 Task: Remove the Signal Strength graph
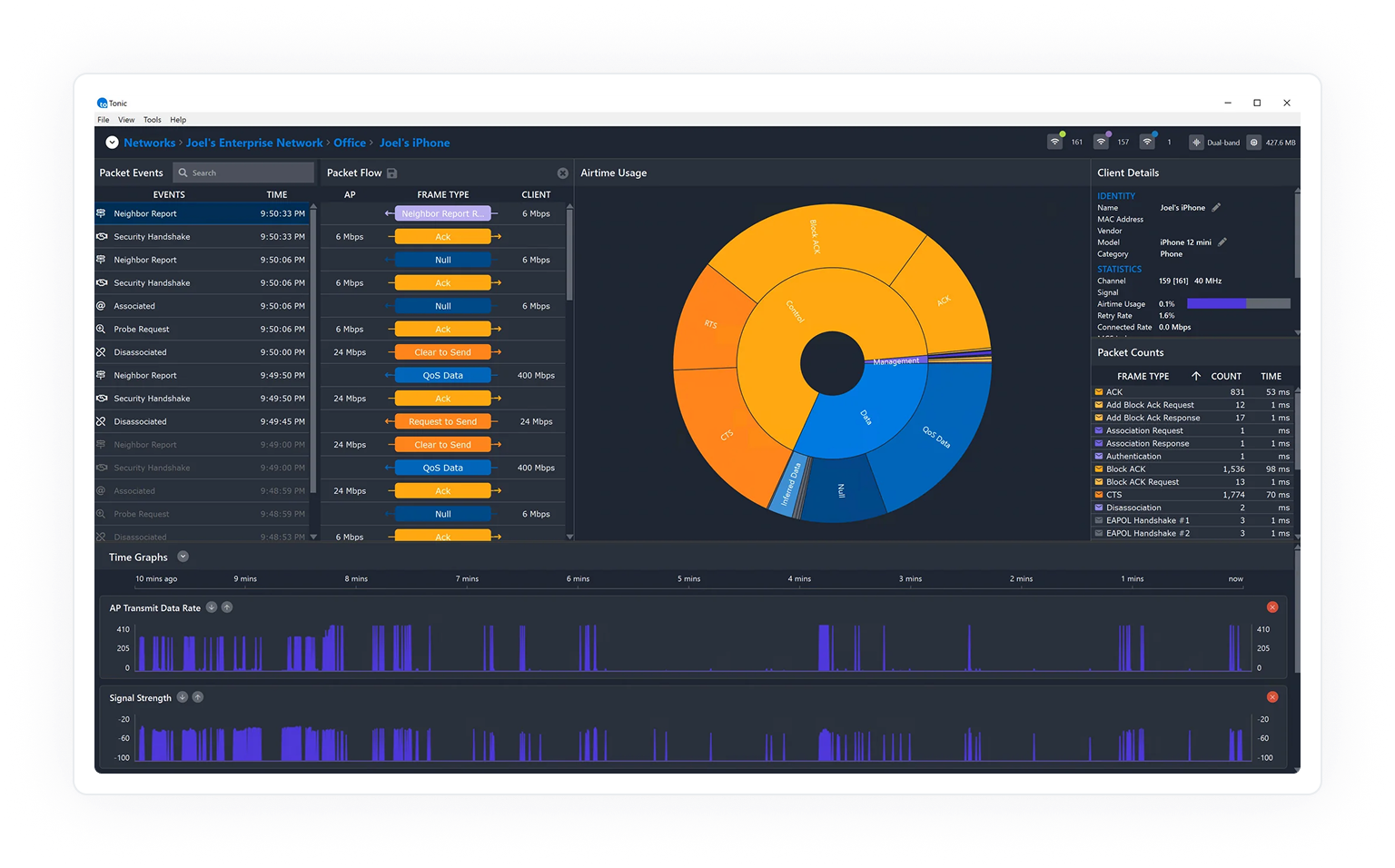click(x=1272, y=696)
